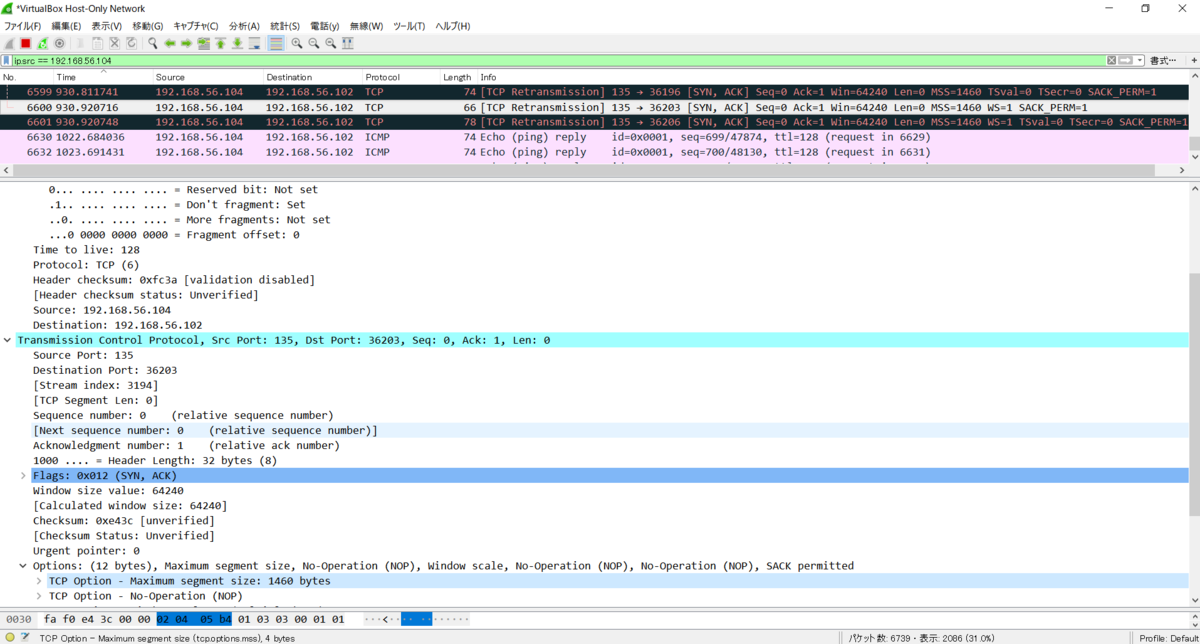Zoom in main window text
Image resolution: width=1200 pixels, height=644 pixels.
pos(297,44)
